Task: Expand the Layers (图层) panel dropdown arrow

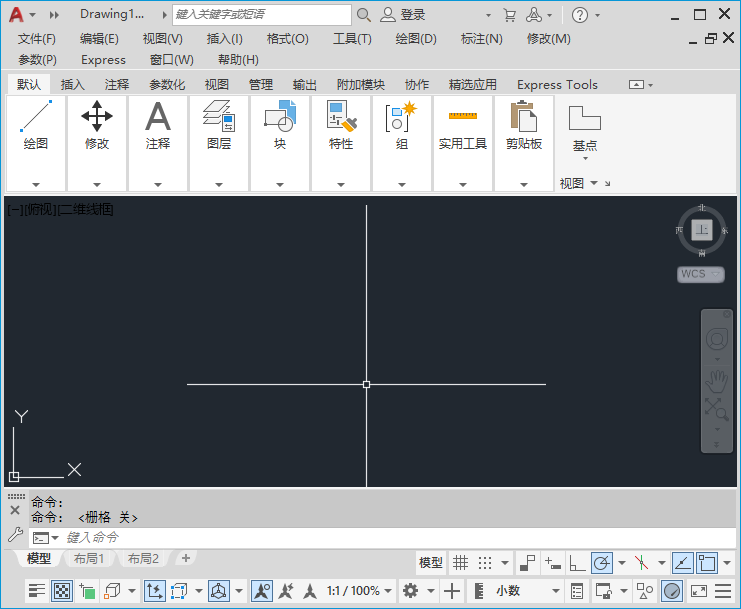Action: point(219,185)
